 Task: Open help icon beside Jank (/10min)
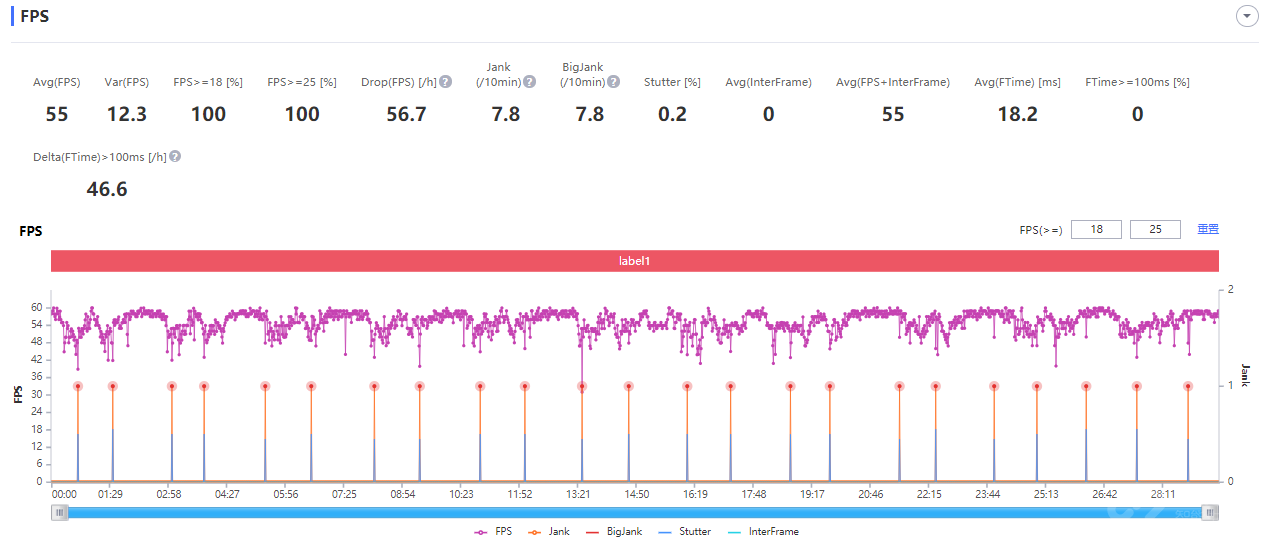[x=530, y=82]
